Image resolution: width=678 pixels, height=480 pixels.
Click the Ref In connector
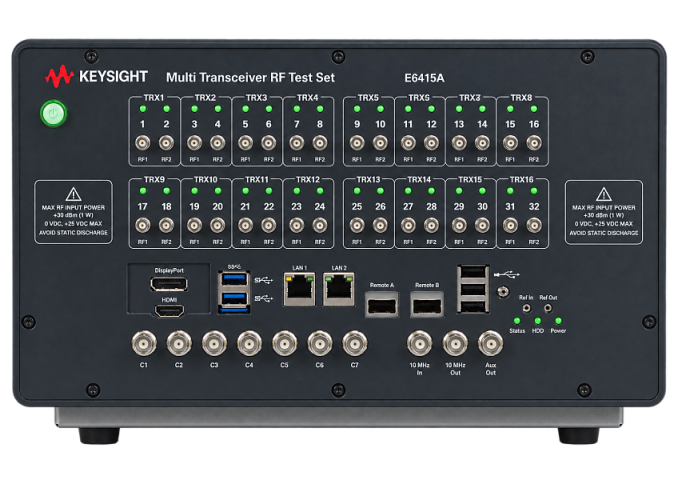pyautogui.click(x=527, y=308)
